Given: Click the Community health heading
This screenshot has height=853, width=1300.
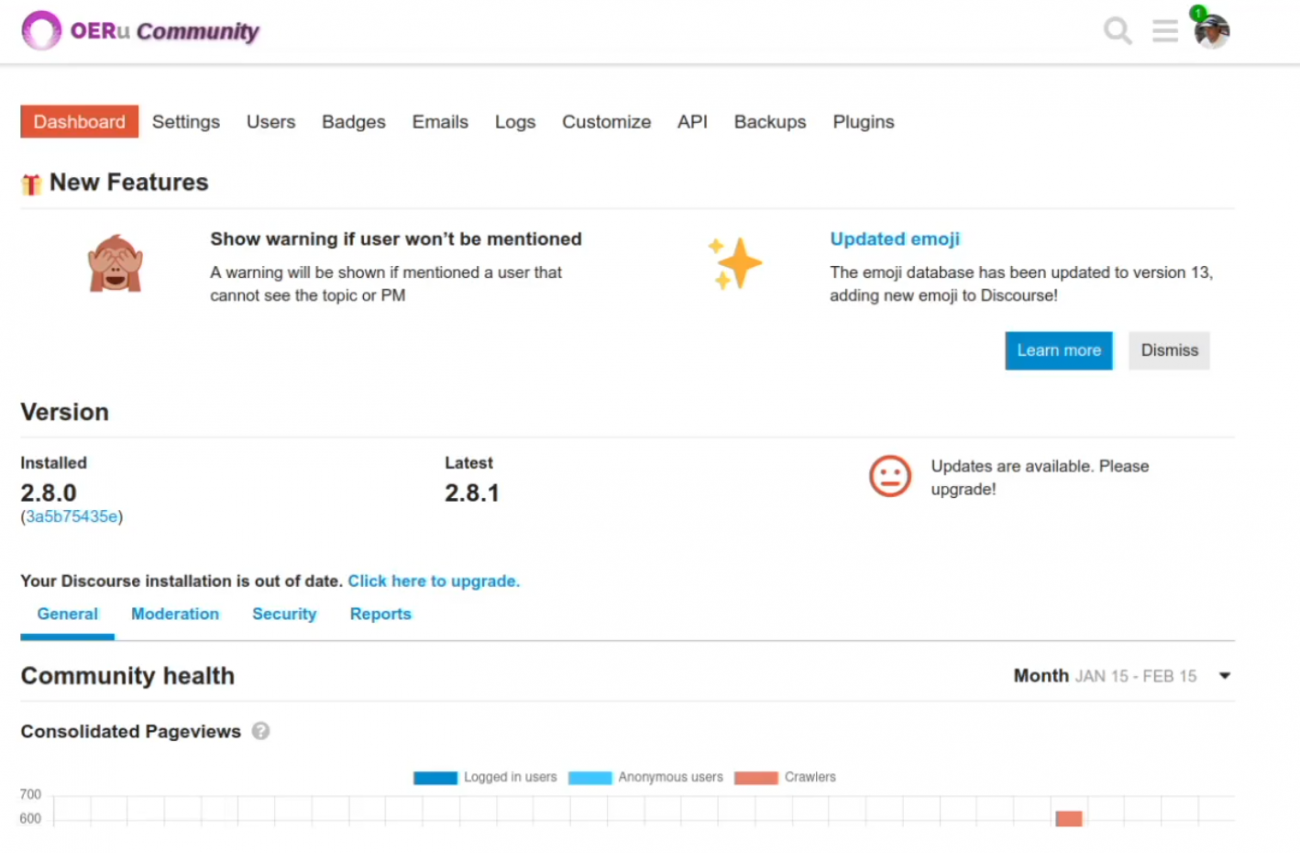Looking at the screenshot, I should click(128, 676).
